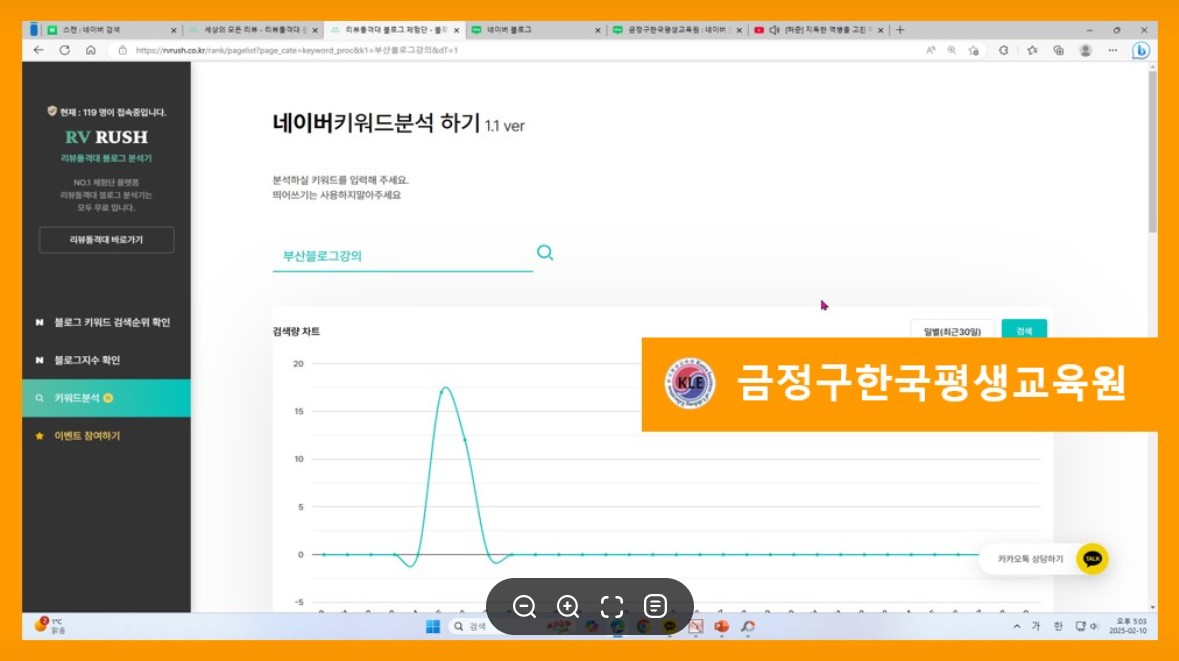Open the collections icon
This screenshot has width=1179, height=661.
tap(1058, 50)
